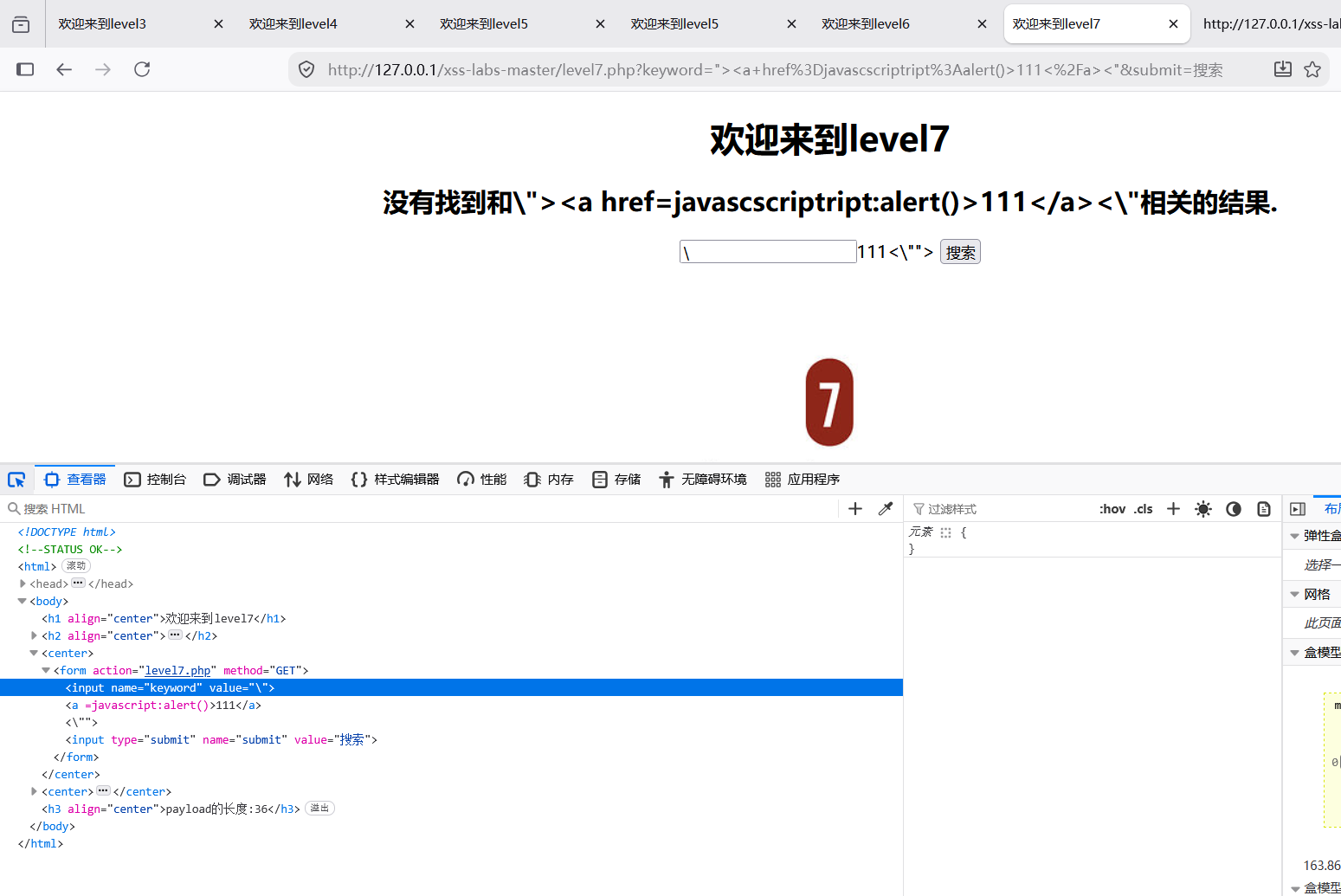Click the URL address bar

coord(775,69)
